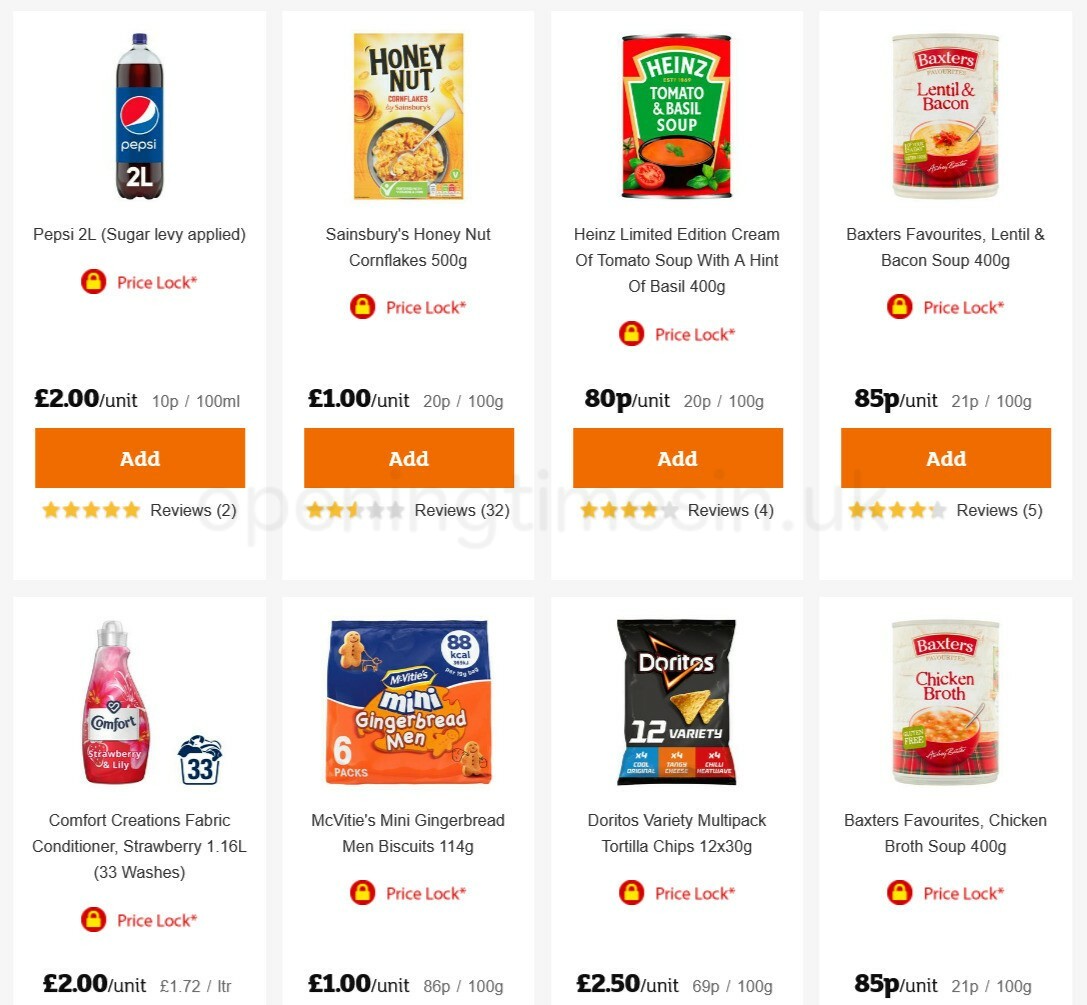
Task: Open Reviews (5) for Lentil & Bacon Soup
Action: [x=999, y=510]
